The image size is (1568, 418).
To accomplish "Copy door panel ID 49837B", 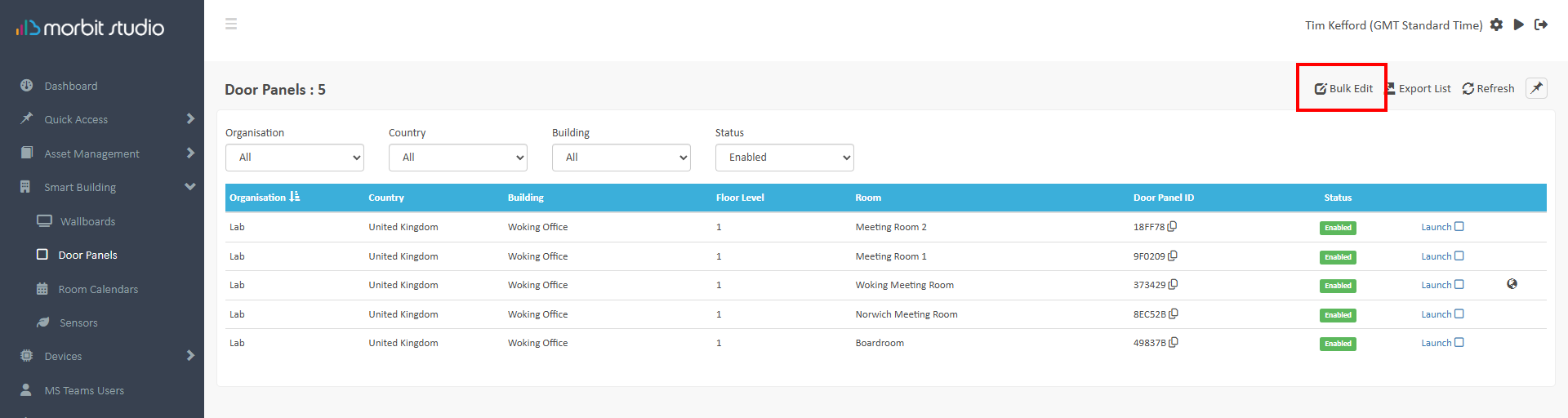I will coord(1174,343).
